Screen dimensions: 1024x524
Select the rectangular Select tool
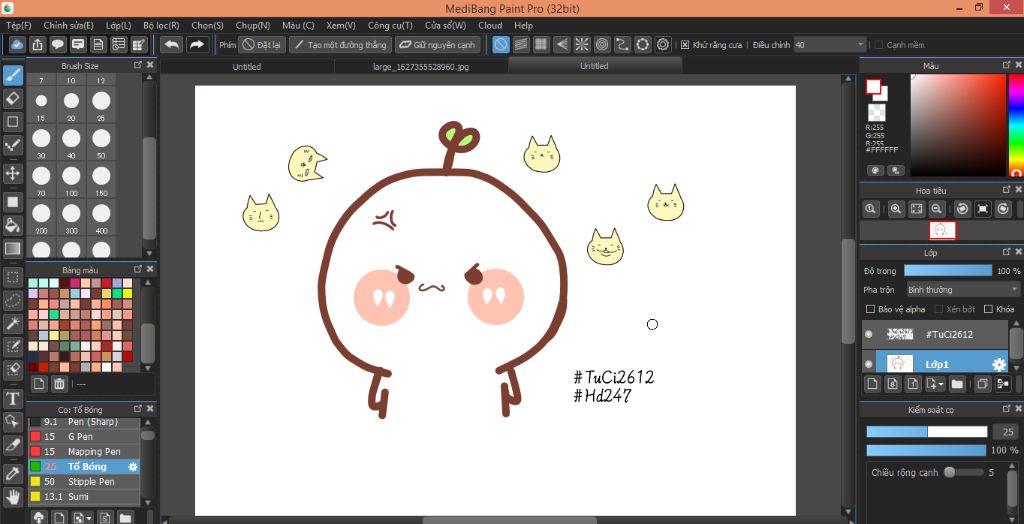point(13,276)
